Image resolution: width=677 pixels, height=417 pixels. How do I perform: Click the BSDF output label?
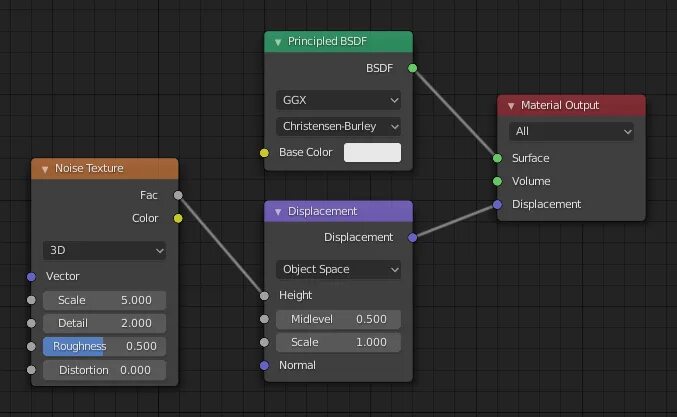coord(379,68)
